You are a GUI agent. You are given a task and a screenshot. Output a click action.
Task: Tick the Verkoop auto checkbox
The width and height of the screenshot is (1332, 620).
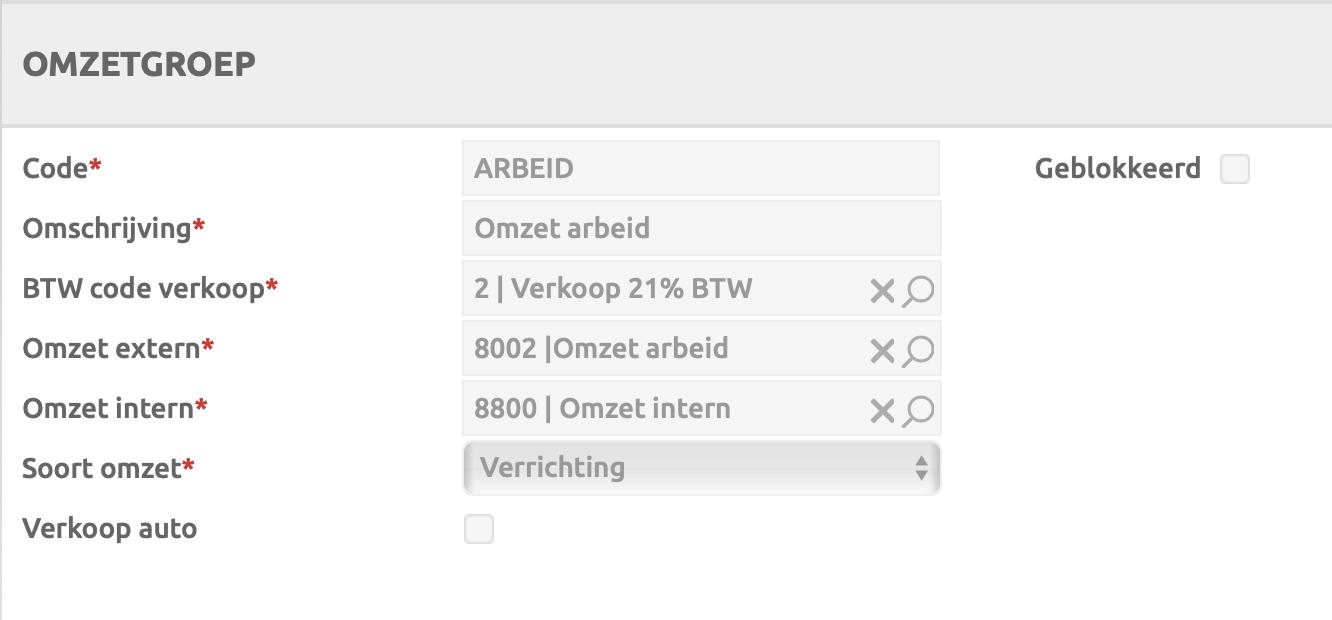(479, 529)
